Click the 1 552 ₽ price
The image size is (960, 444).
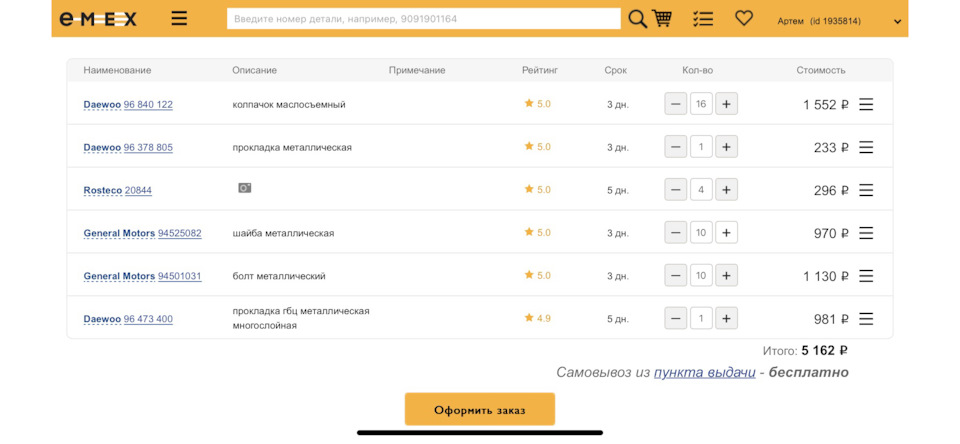[x=826, y=105]
